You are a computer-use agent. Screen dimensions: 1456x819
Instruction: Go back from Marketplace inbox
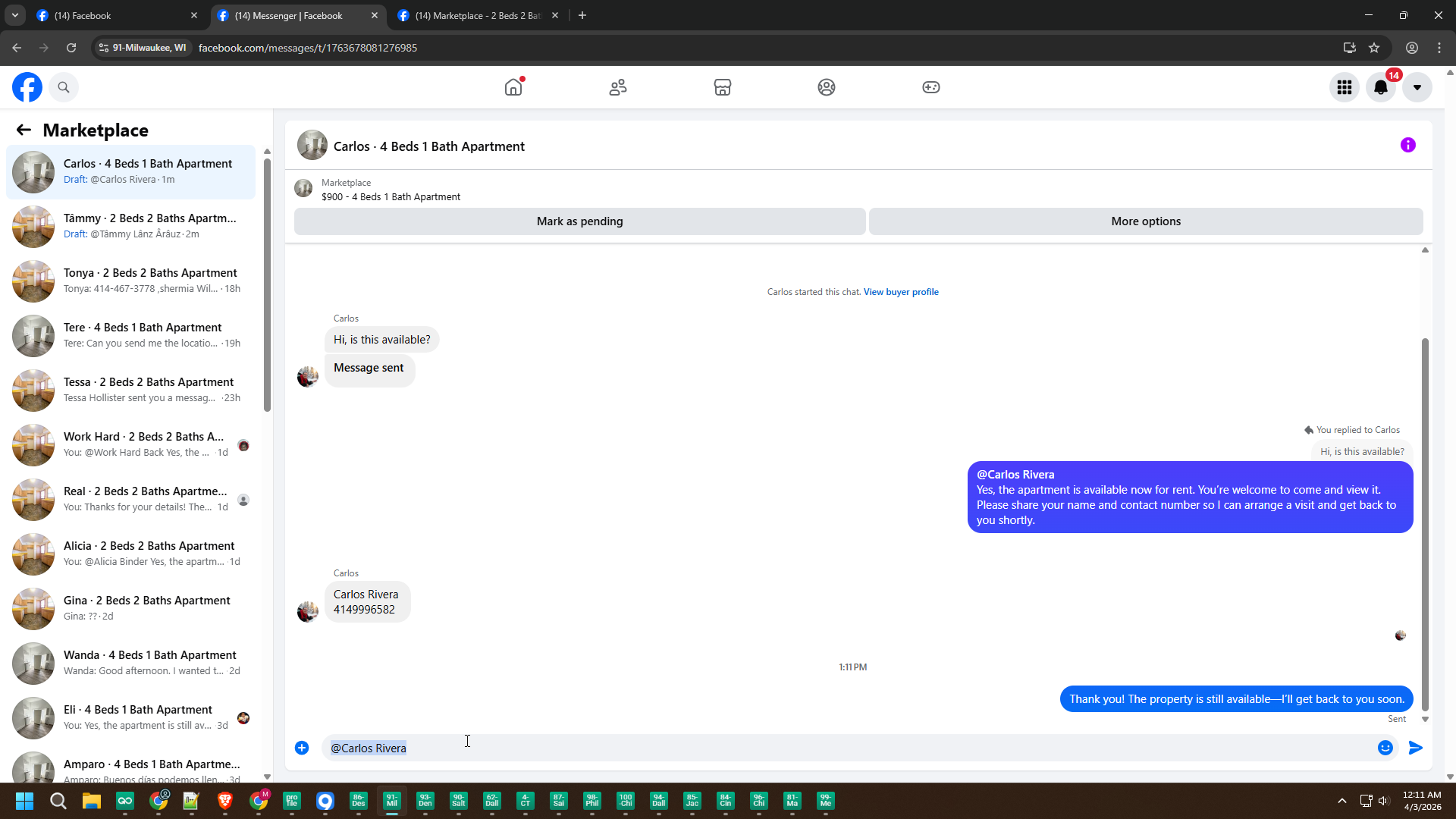click(x=24, y=130)
